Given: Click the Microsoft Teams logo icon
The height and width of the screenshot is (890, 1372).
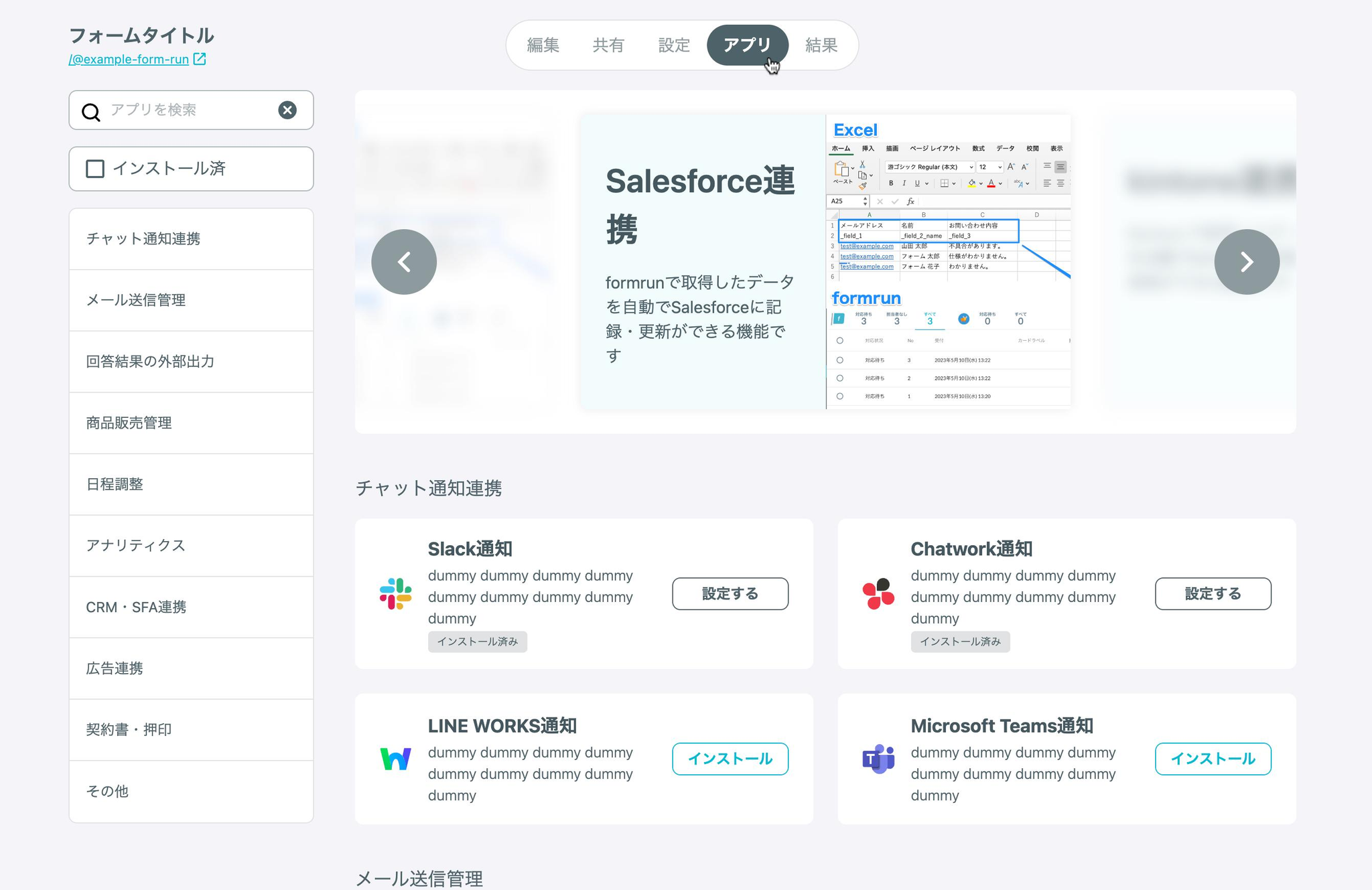Looking at the screenshot, I should coord(878,759).
